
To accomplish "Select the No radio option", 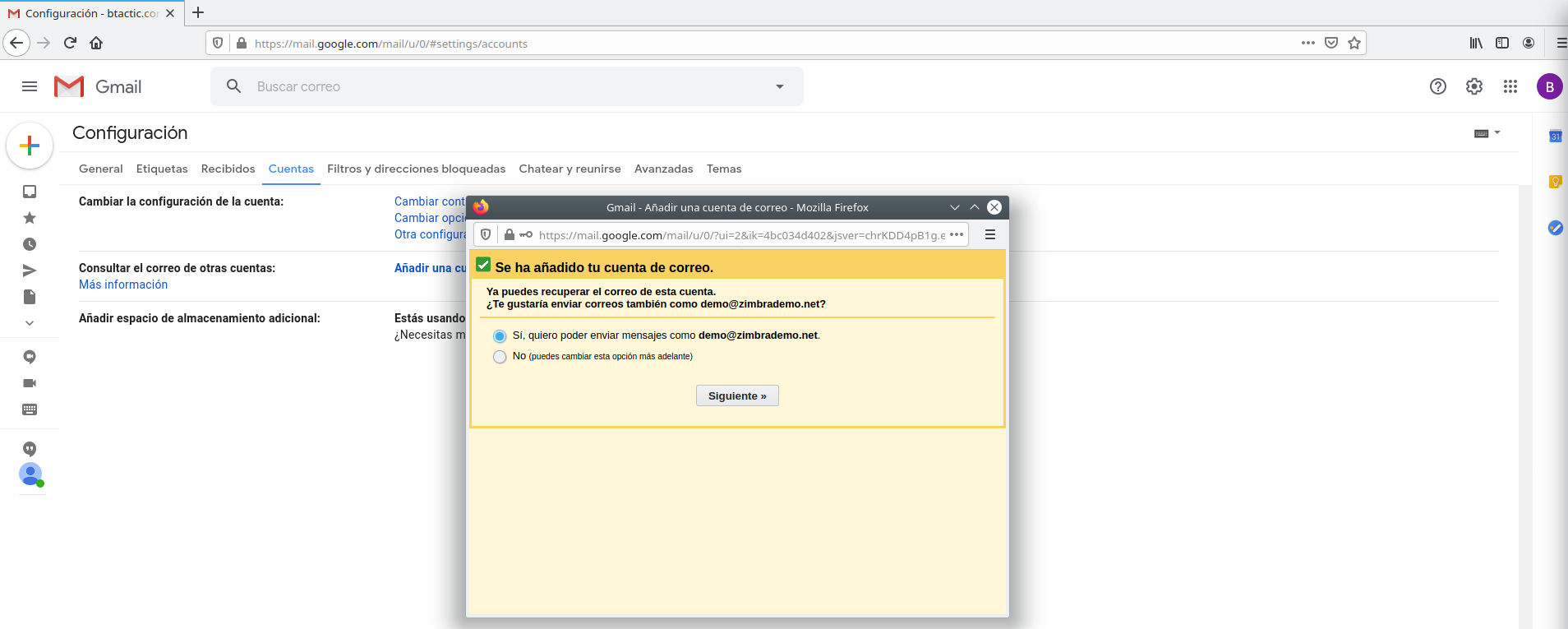I will click(500, 357).
